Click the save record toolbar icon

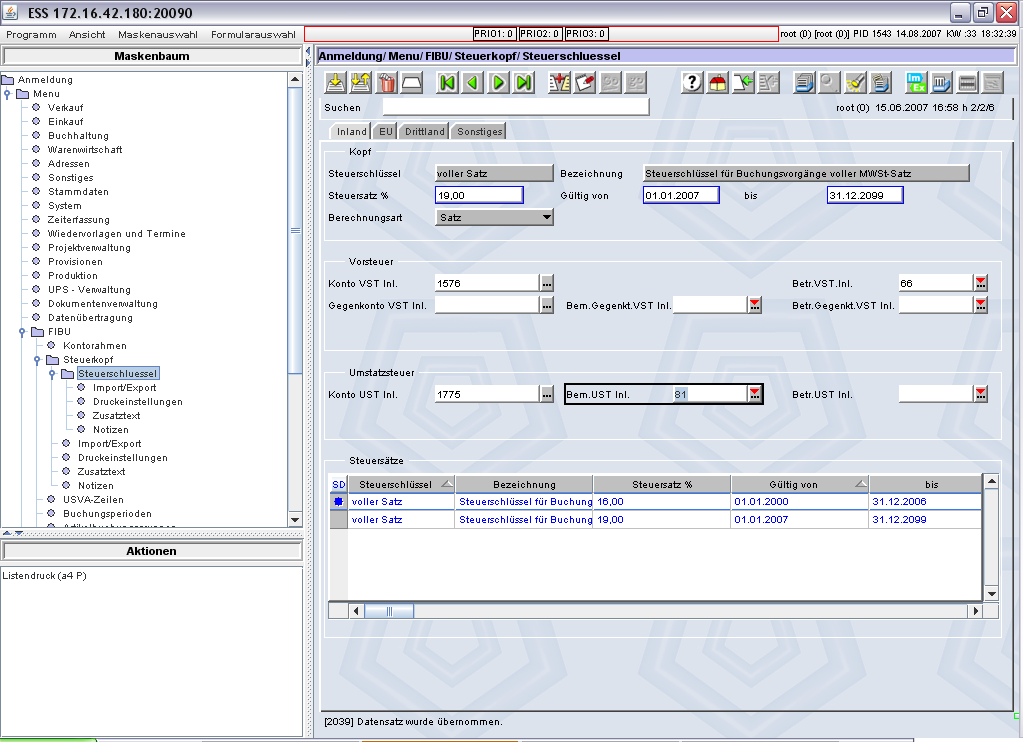click(335, 83)
